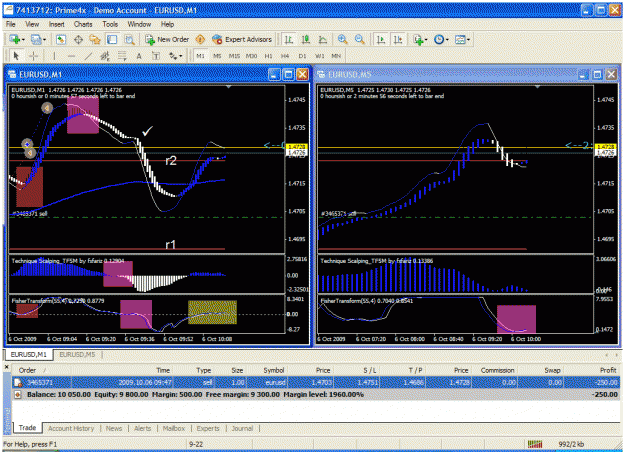The height and width of the screenshot is (452, 625).
Task: Select the horizontal line drawing tool
Action: (x=71, y=56)
